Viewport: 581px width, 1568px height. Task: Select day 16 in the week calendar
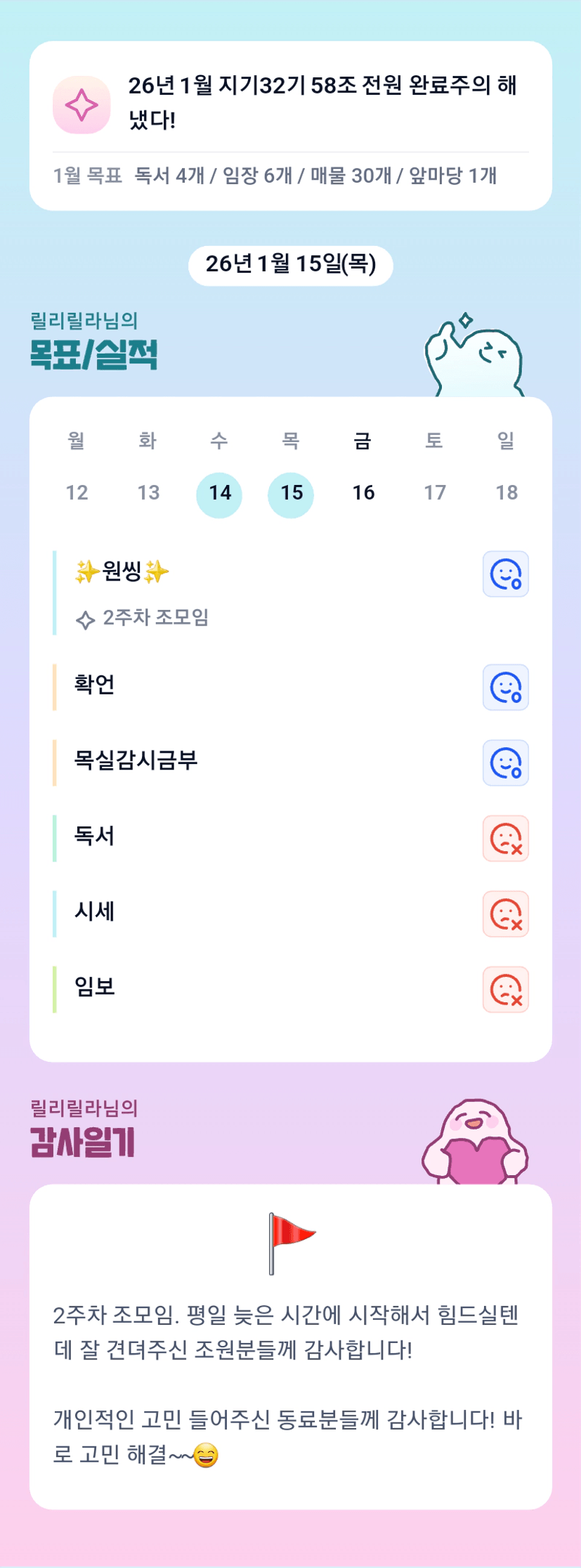point(363,493)
